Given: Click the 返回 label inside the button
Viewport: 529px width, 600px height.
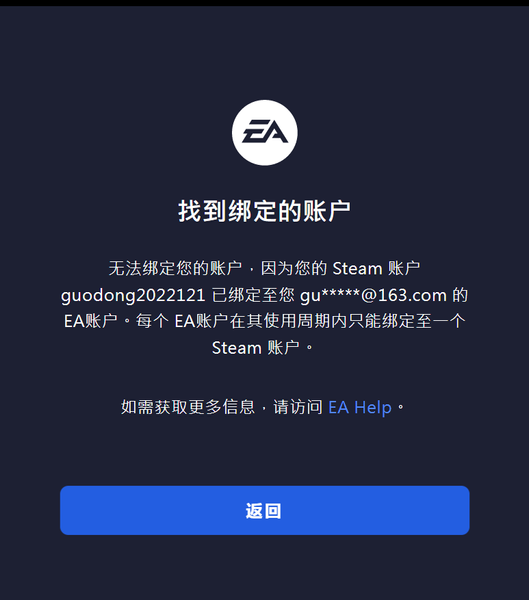Looking at the screenshot, I should coord(264,511).
